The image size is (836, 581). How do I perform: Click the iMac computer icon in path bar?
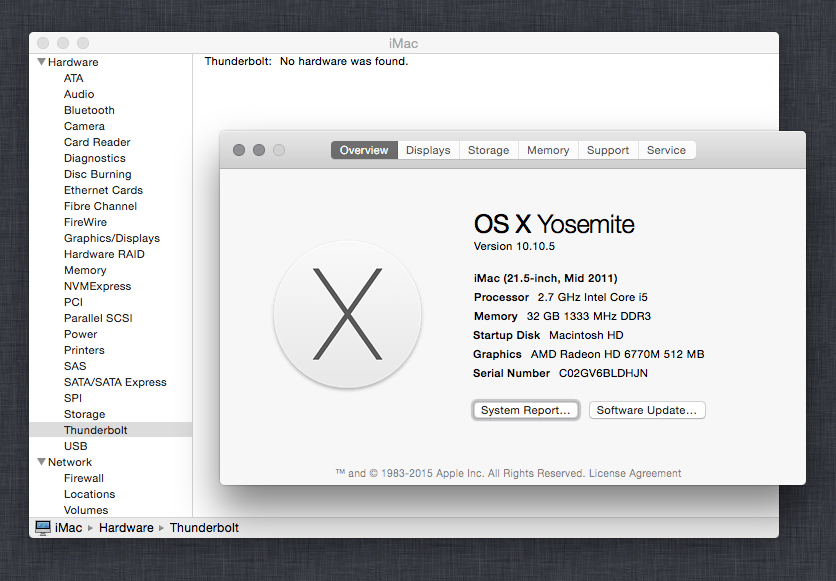pos(43,528)
